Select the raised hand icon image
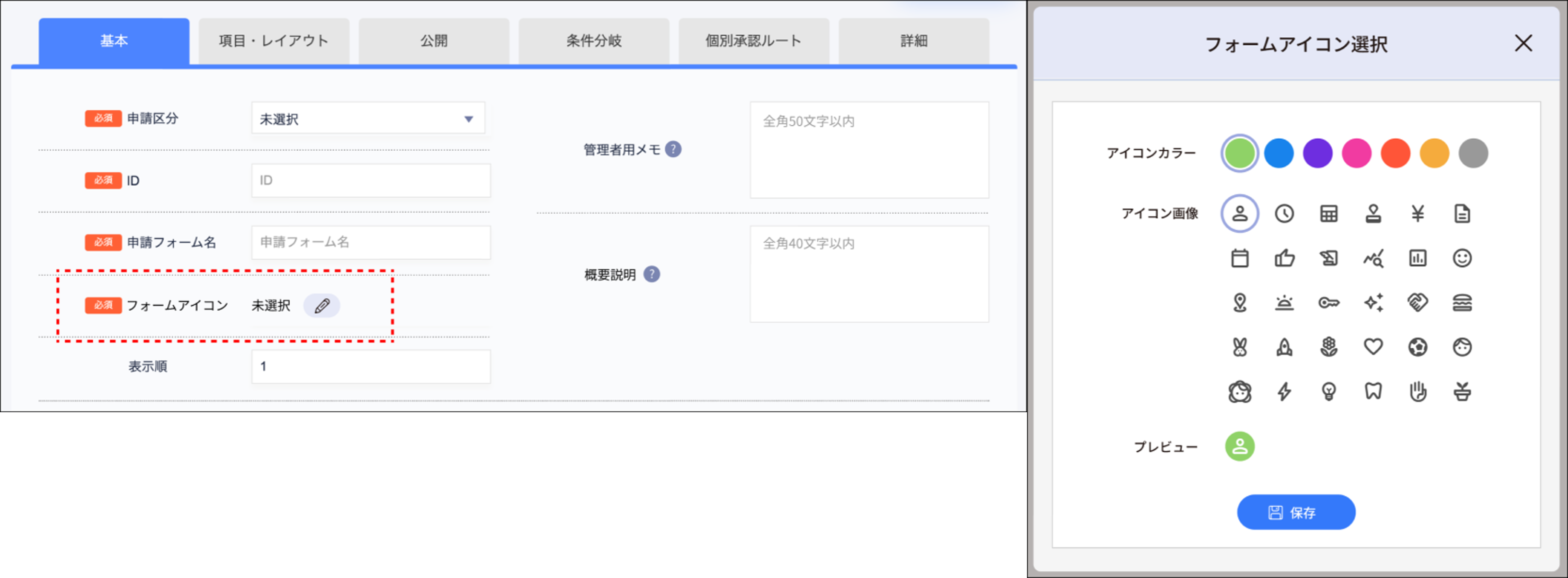 coord(1418,392)
